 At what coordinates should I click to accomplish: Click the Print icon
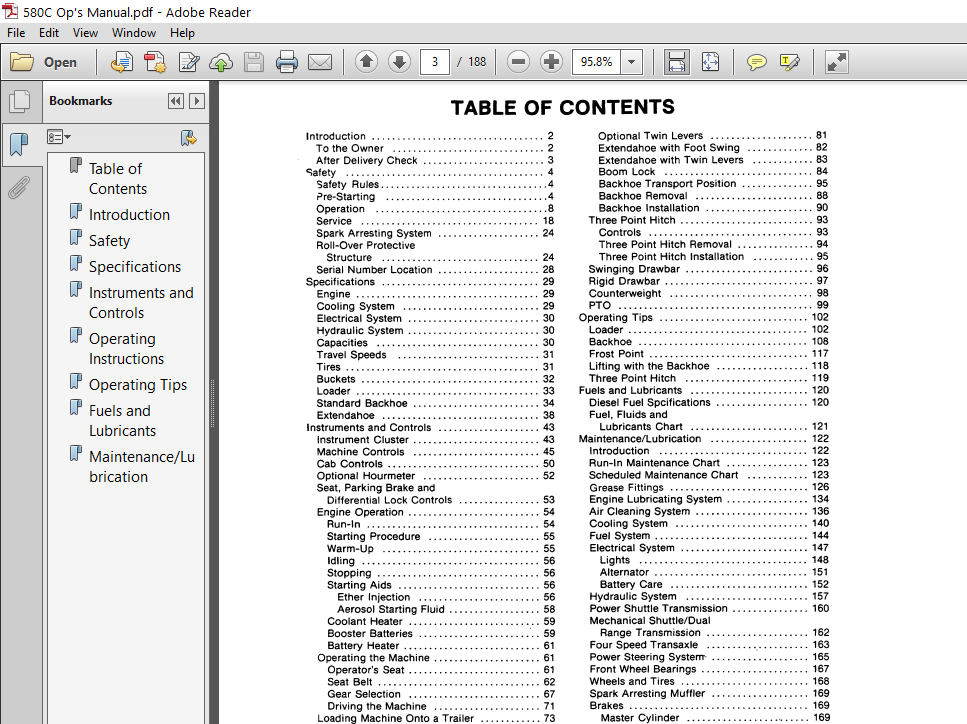tap(286, 62)
